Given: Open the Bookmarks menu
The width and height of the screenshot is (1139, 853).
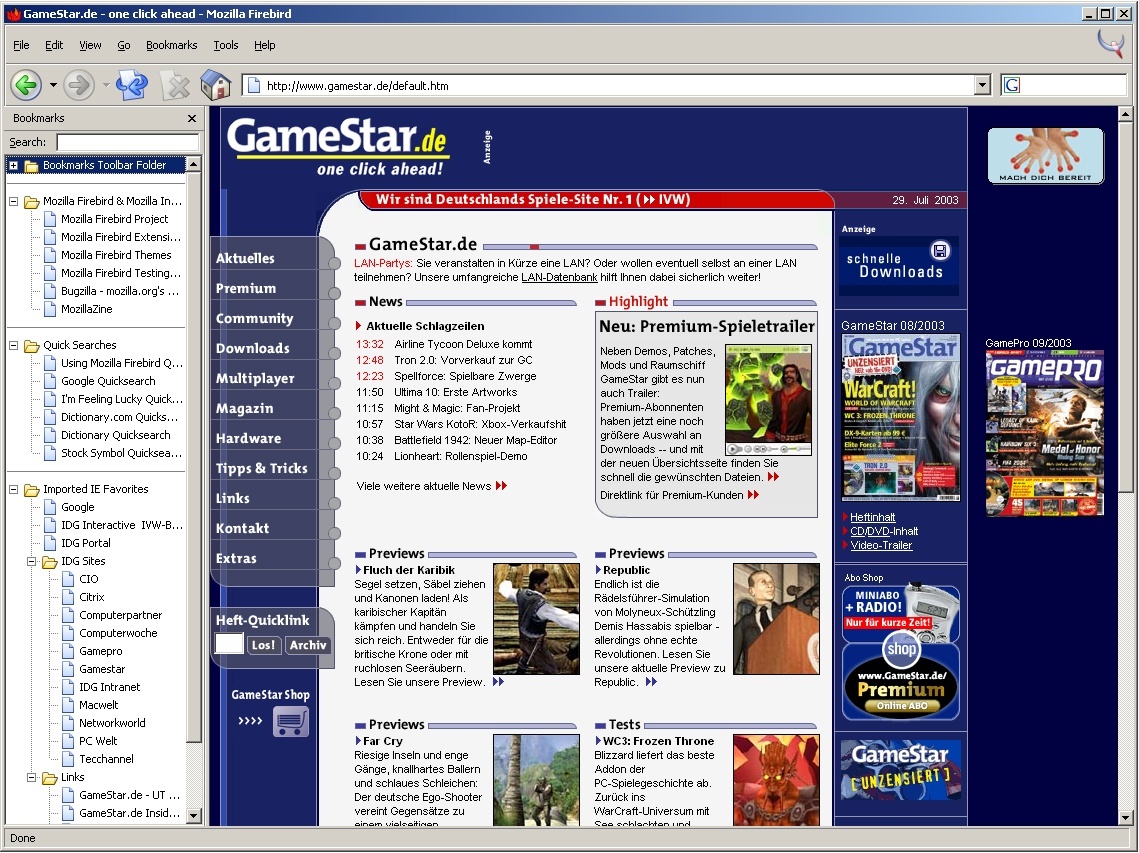Looking at the screenshot, I should pyautogui.click(x=171, y=45).
